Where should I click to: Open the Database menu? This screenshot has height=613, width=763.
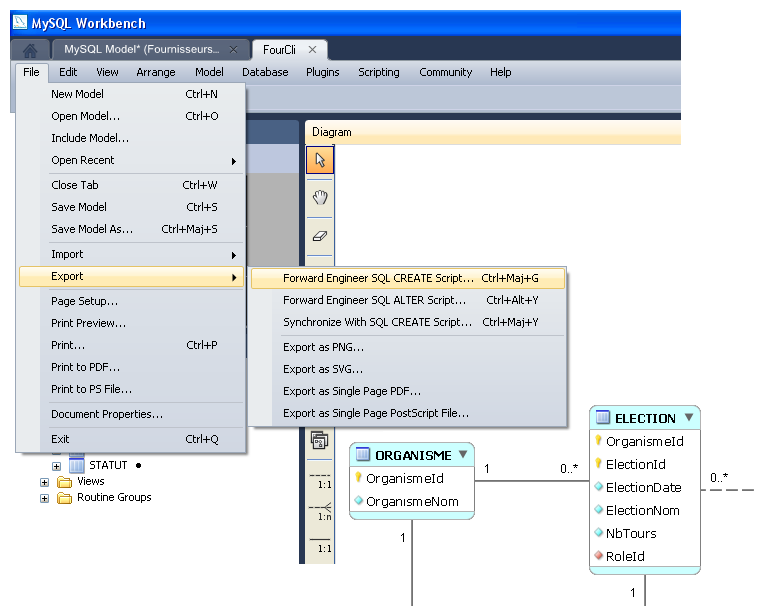(x=265, y=72)
